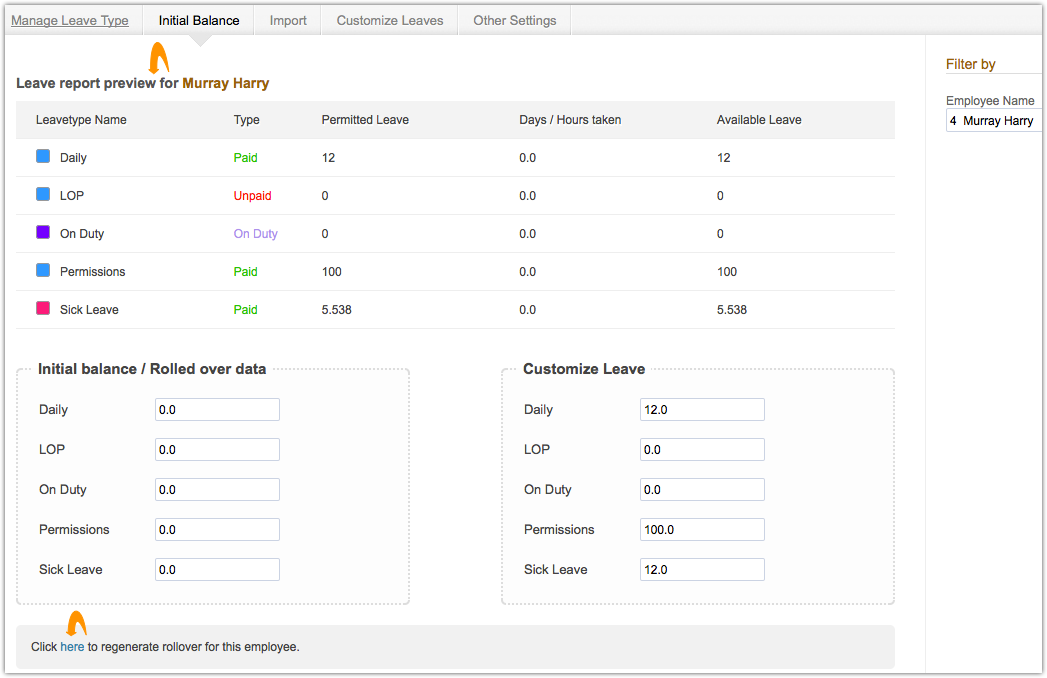This screenshot has width=1047, height=678.
Task: Click the 'here' link to regenerate rollover
Action: click(x=72, y=647)
